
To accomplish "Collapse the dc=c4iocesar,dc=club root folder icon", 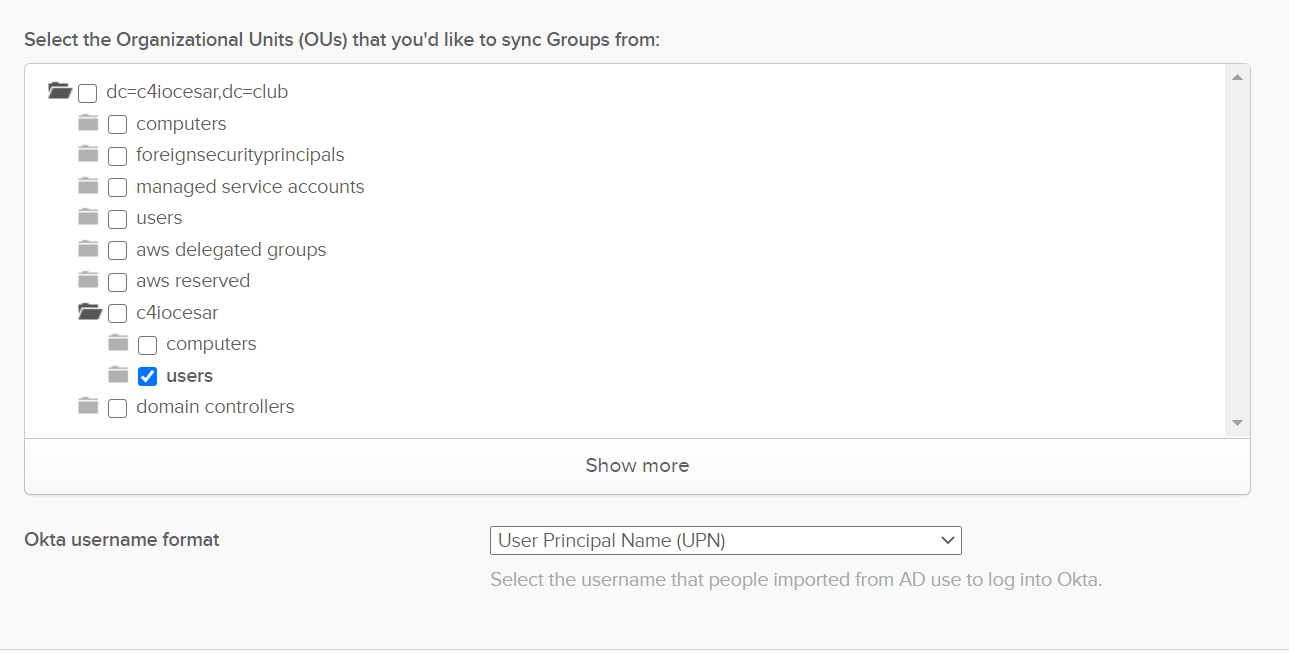I will pos(60,92).
